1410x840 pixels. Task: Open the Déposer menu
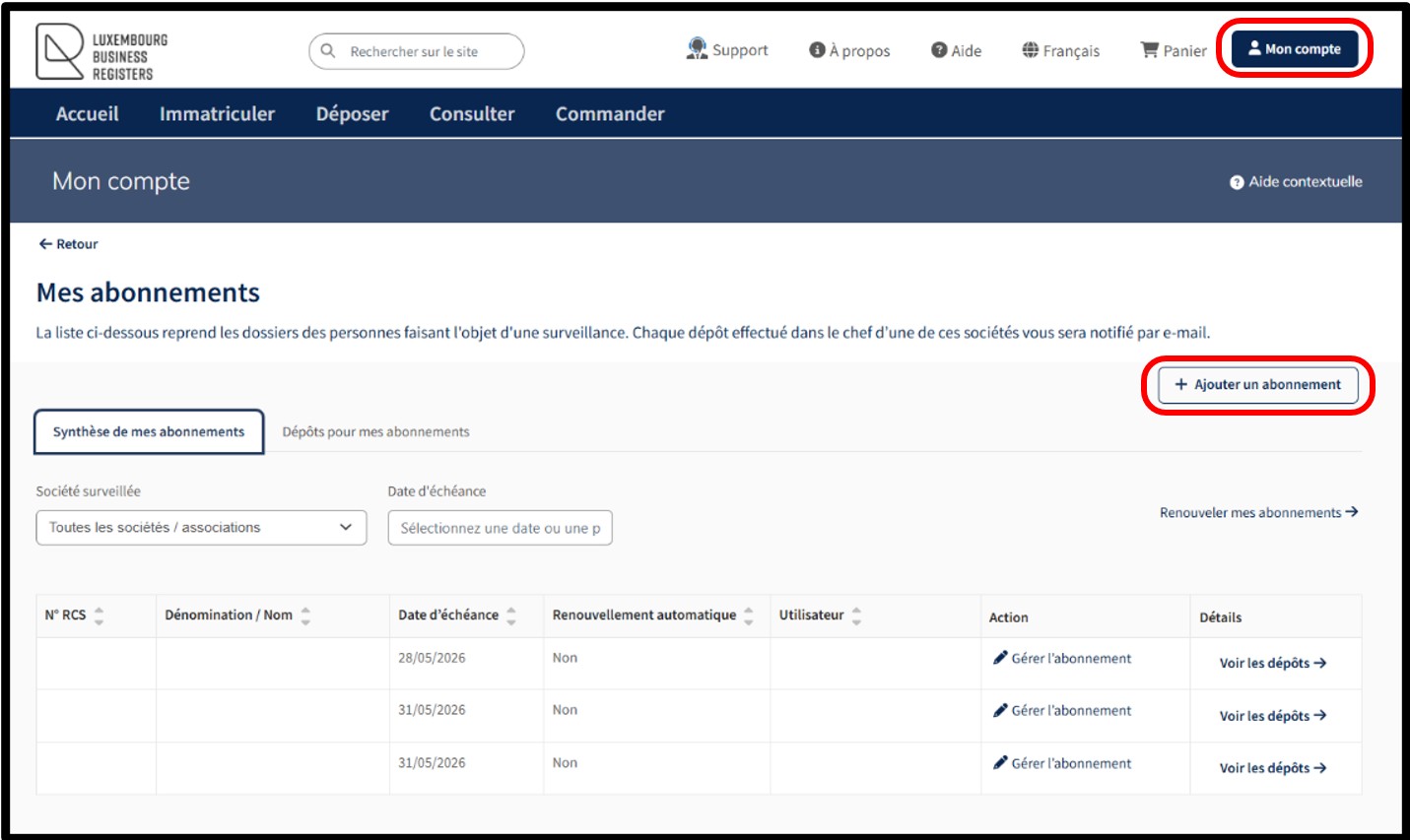pos(352,114)
